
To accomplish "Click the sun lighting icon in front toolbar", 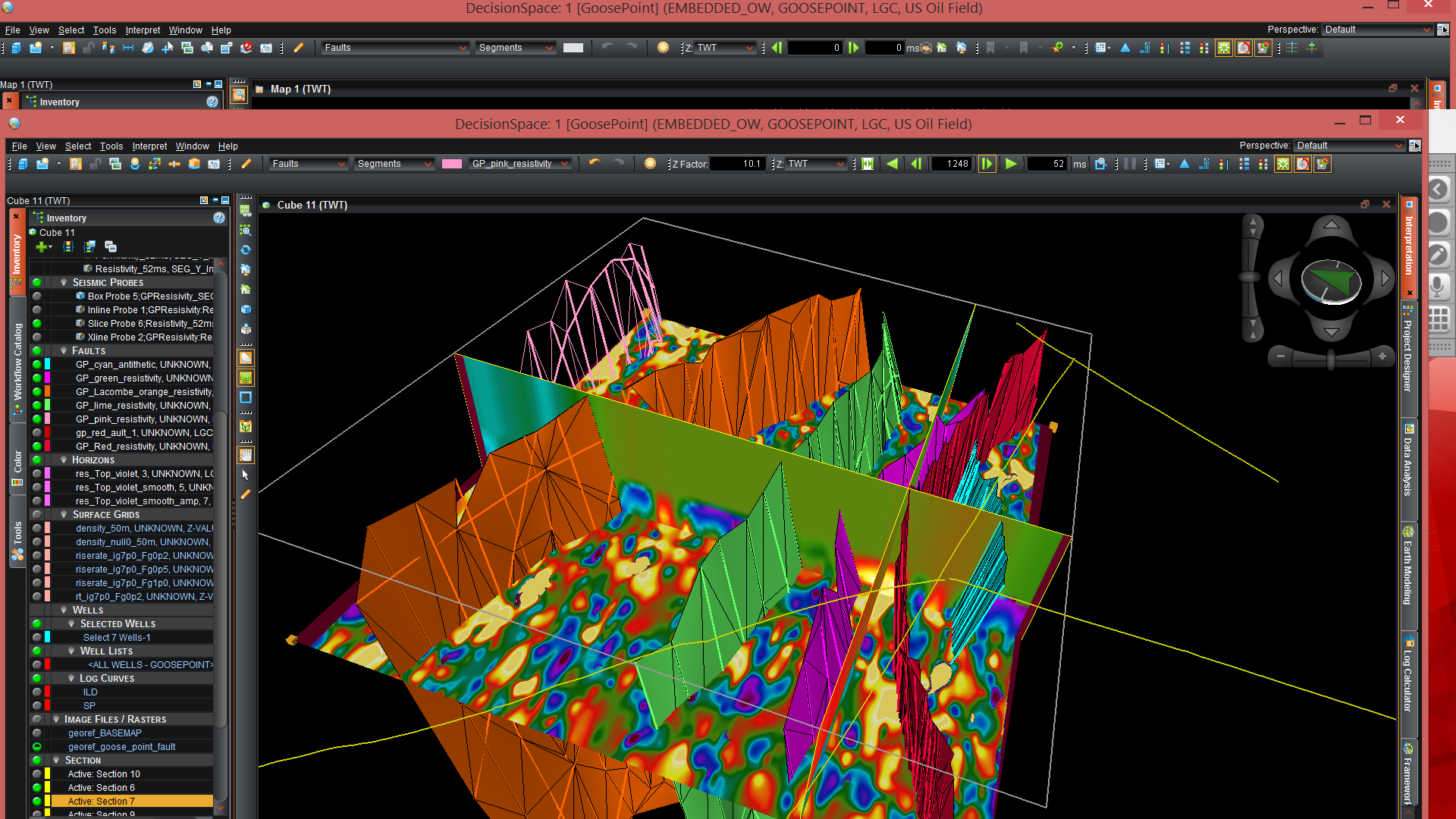I will (x=650, y=164).
